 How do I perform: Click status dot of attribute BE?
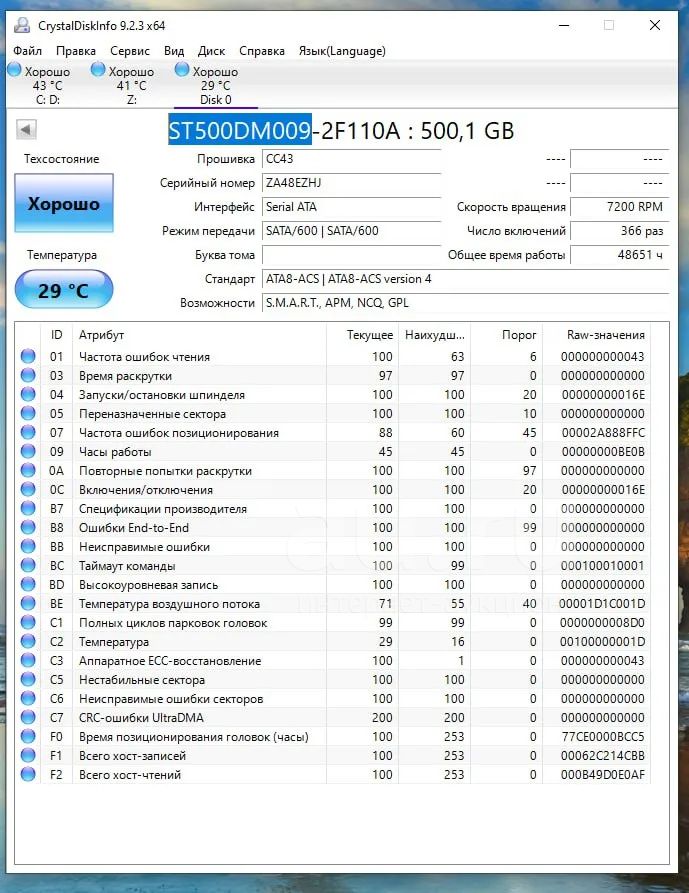click(x=28, y=603)
